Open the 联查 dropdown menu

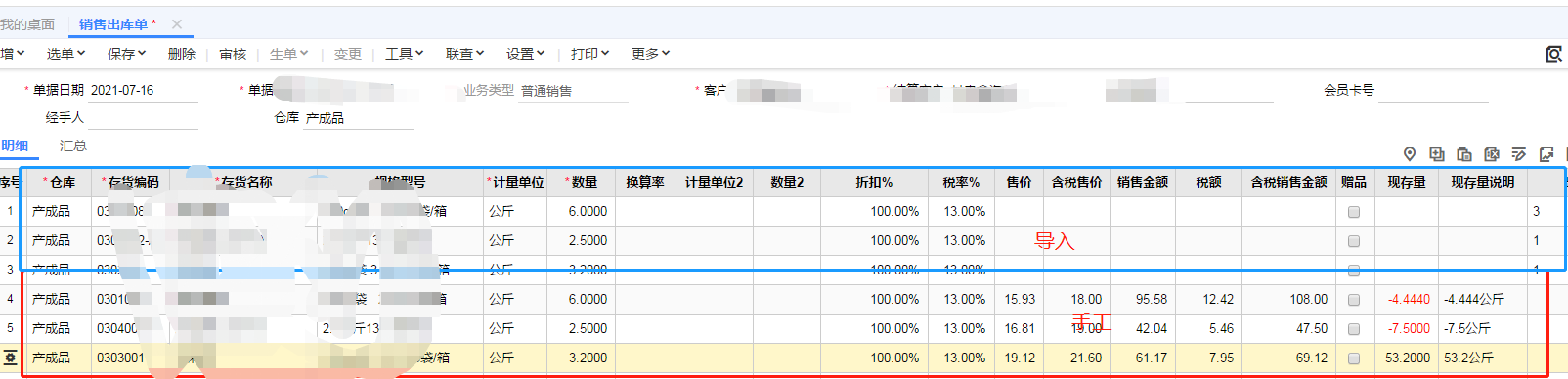pyautogui.click(x=464, y=54)
